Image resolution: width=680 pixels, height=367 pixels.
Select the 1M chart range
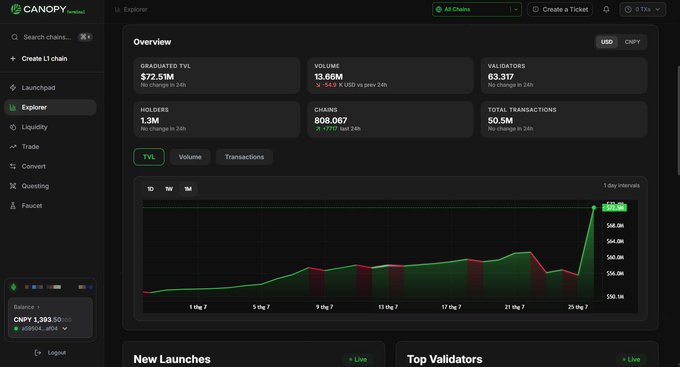tap(188, 189)
